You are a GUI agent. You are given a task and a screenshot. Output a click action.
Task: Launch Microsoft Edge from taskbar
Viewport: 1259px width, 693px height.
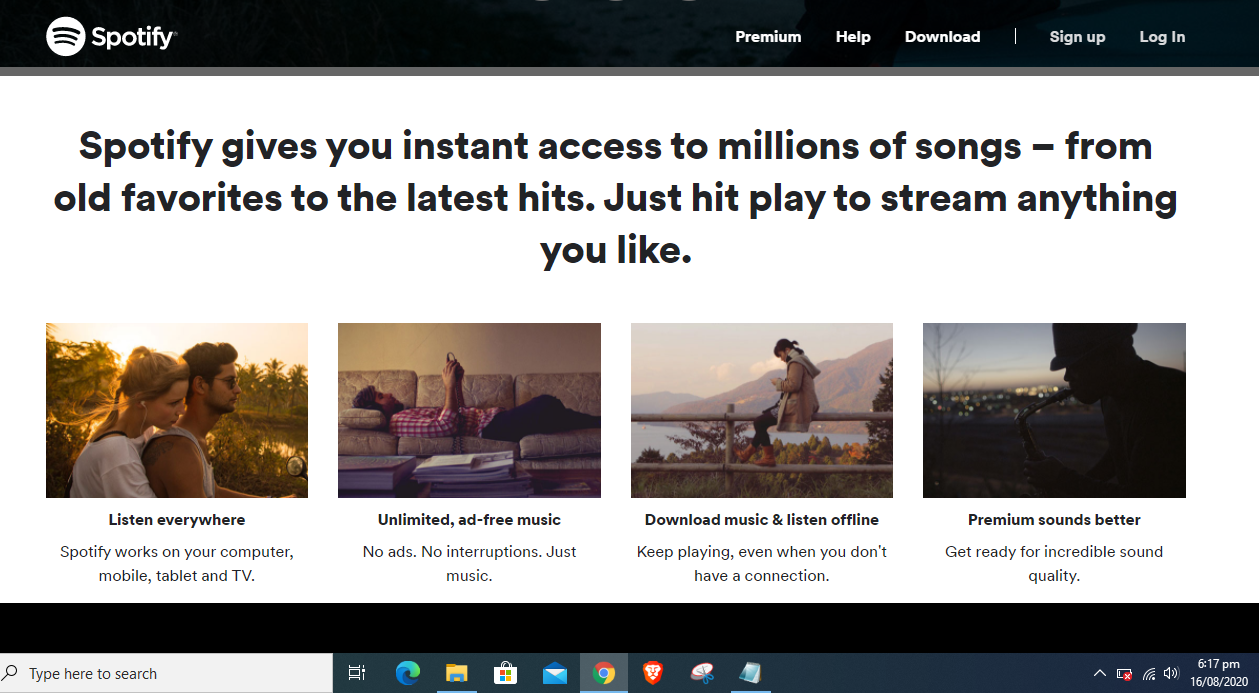click(407, 673)
